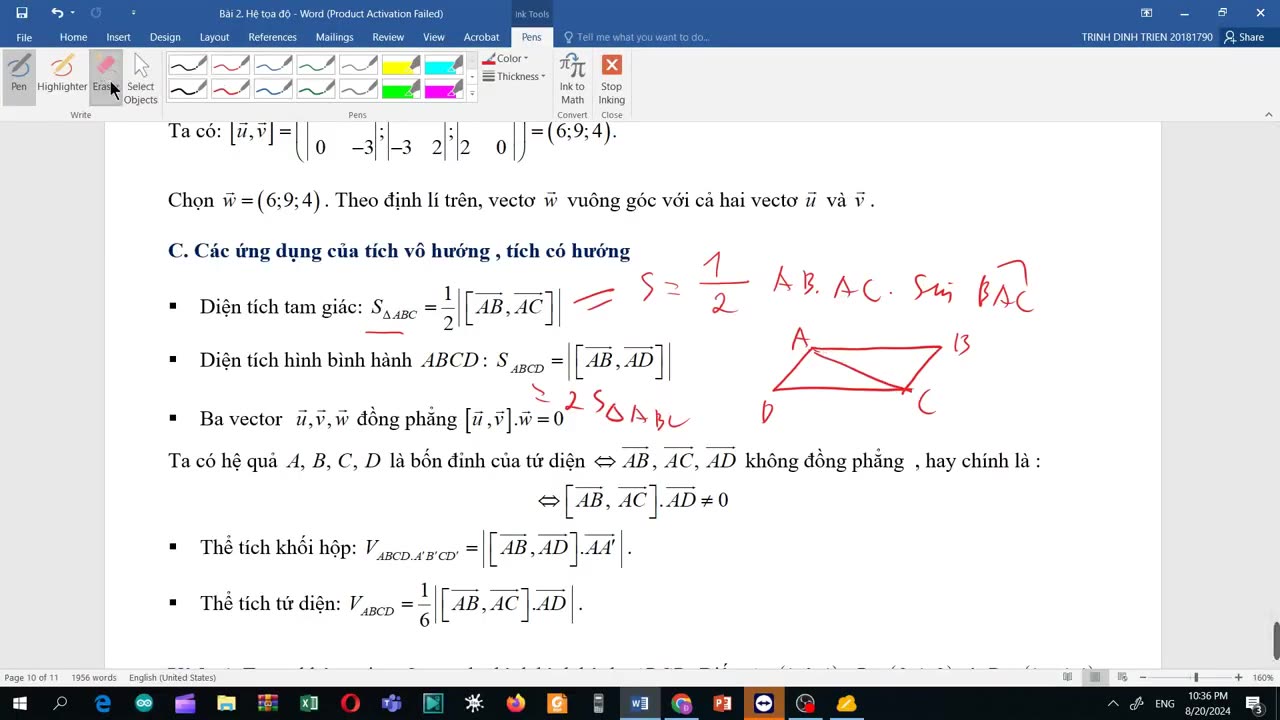
Task: Choose the top-row blue pen preset
Action: pos(273,67)
